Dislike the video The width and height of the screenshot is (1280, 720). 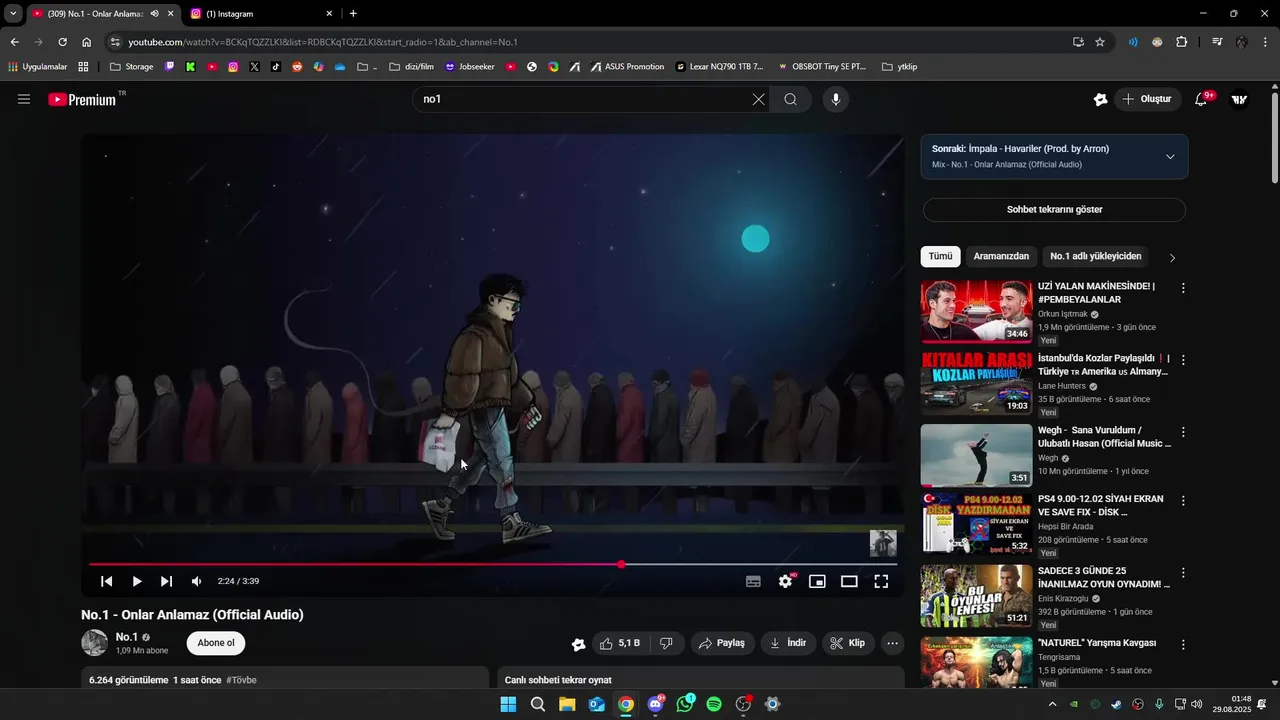click(x=666, y=643)
